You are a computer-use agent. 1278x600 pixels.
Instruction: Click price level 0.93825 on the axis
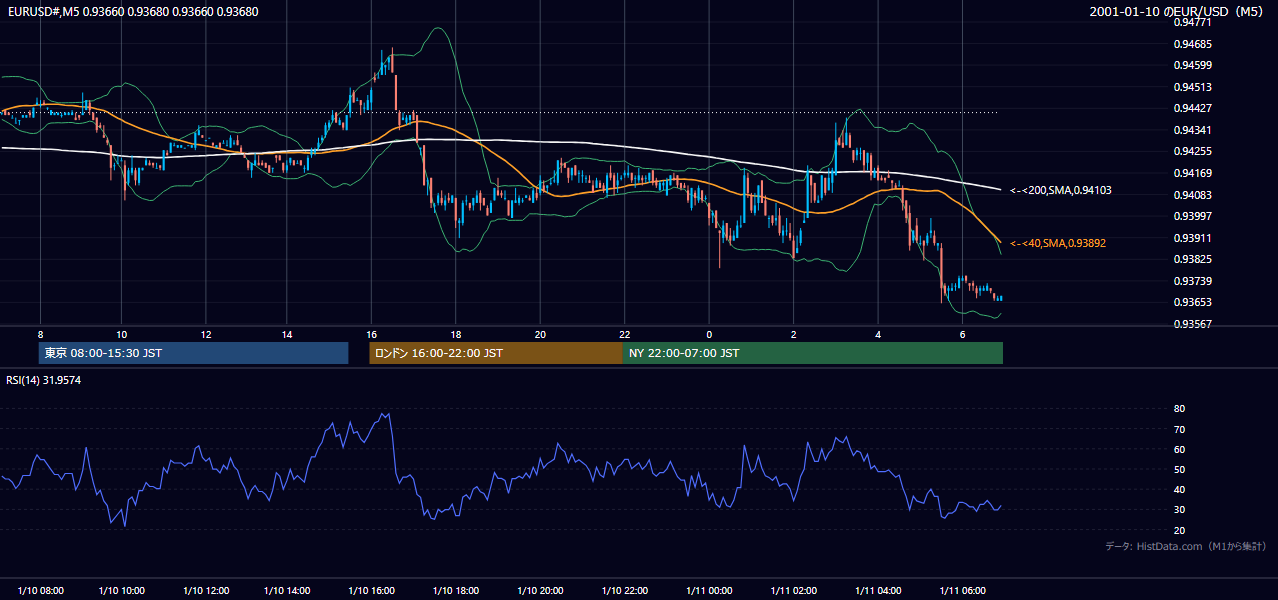[x=1192, y=259]
